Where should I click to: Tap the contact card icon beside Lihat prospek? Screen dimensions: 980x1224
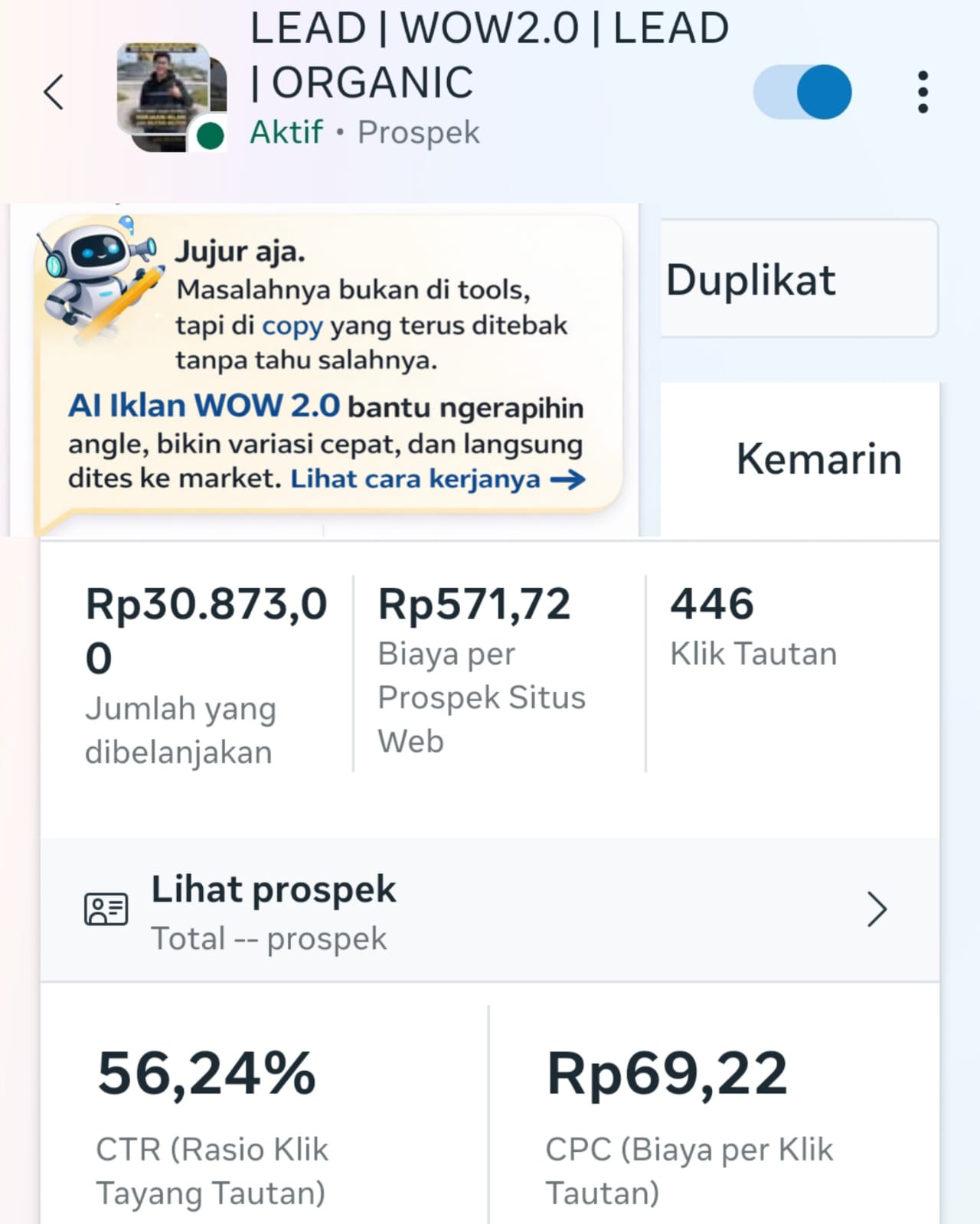(106, 909)
